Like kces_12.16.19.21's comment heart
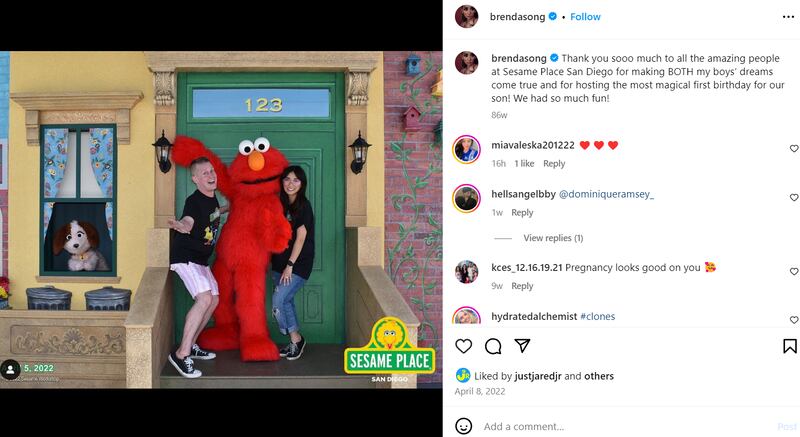This screenshot has height=437, width=800. tap(794, 271)
